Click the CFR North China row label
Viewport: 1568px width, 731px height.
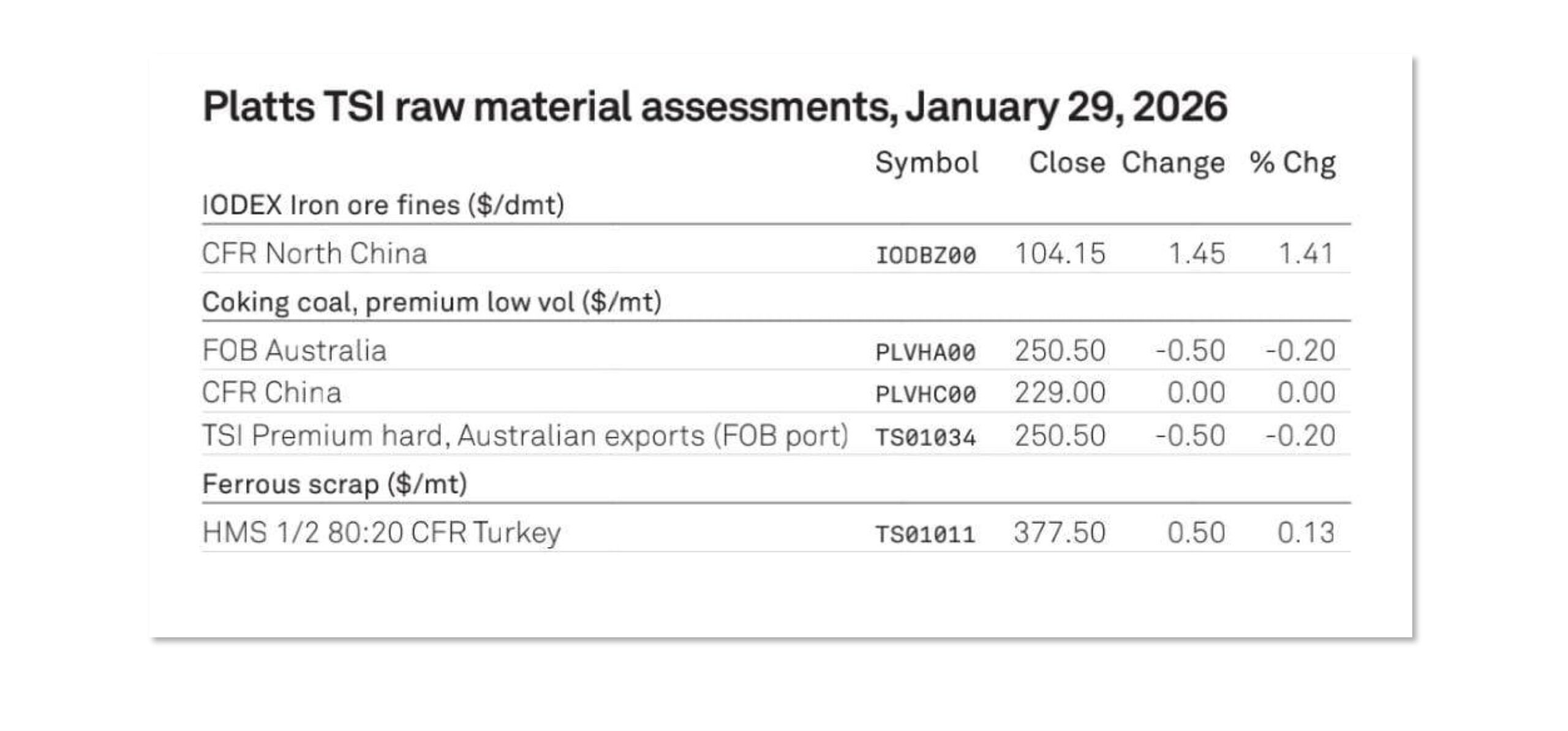pos(314,253)
